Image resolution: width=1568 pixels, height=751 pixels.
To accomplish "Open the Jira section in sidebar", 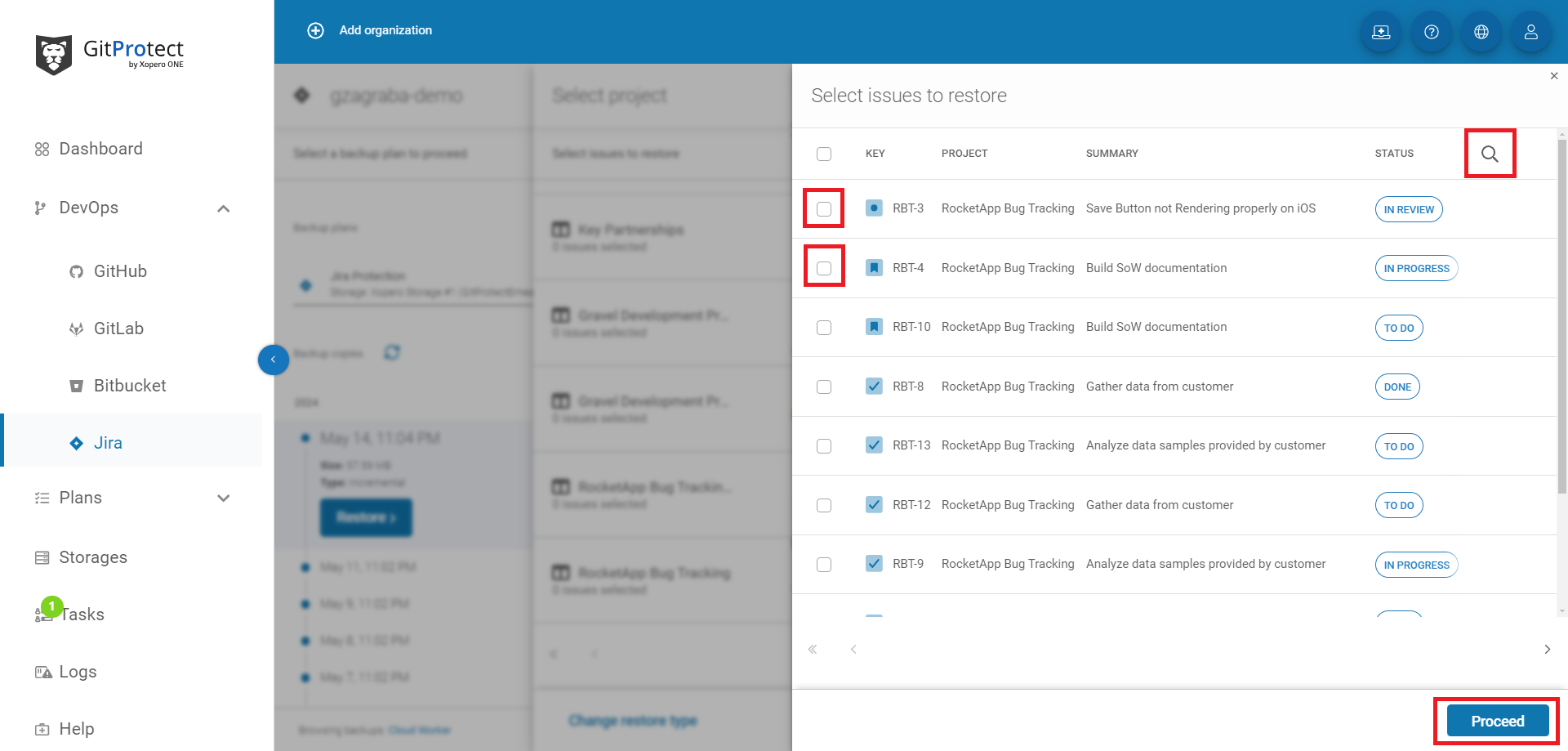I will (109, 442).
